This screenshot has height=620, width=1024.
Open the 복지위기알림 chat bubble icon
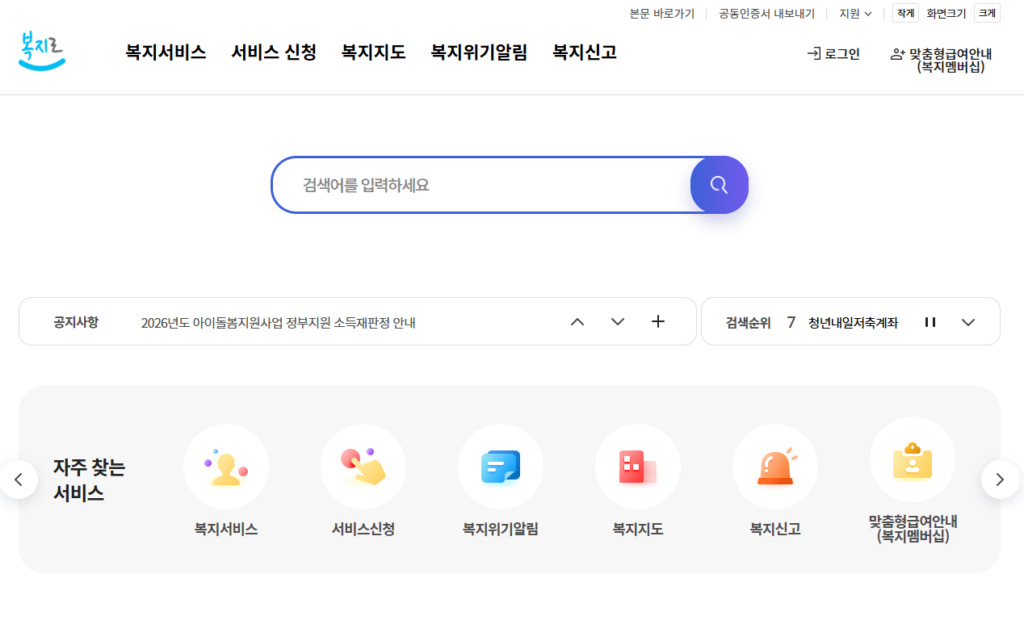pyautogui.click(x=500, y=466)
